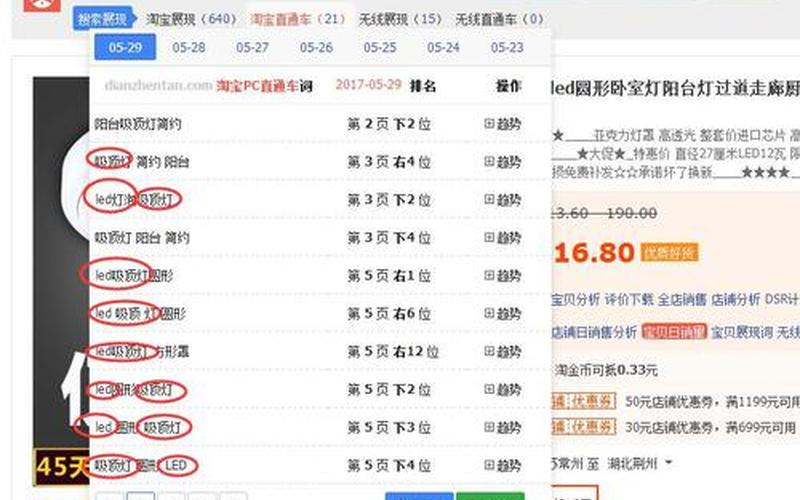The height and width of the screenshot is (500, 800).
Task: Click the orange 优惠促销 badge
Action: coord(669,252)
